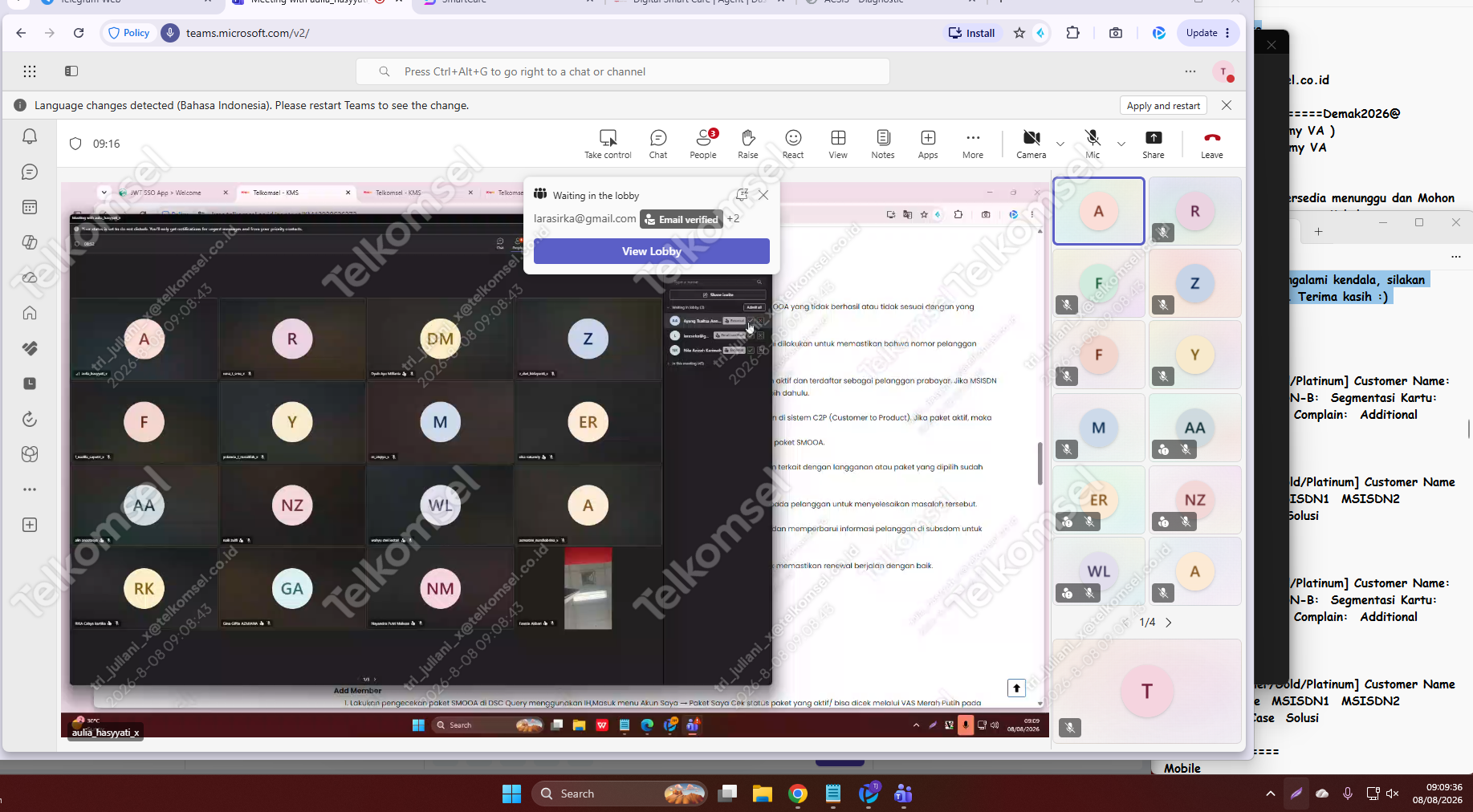Image resolution: width=1473 pixels, height=812 pixels.
Task: Open meeting Apps
Action: tap(928, 144)
